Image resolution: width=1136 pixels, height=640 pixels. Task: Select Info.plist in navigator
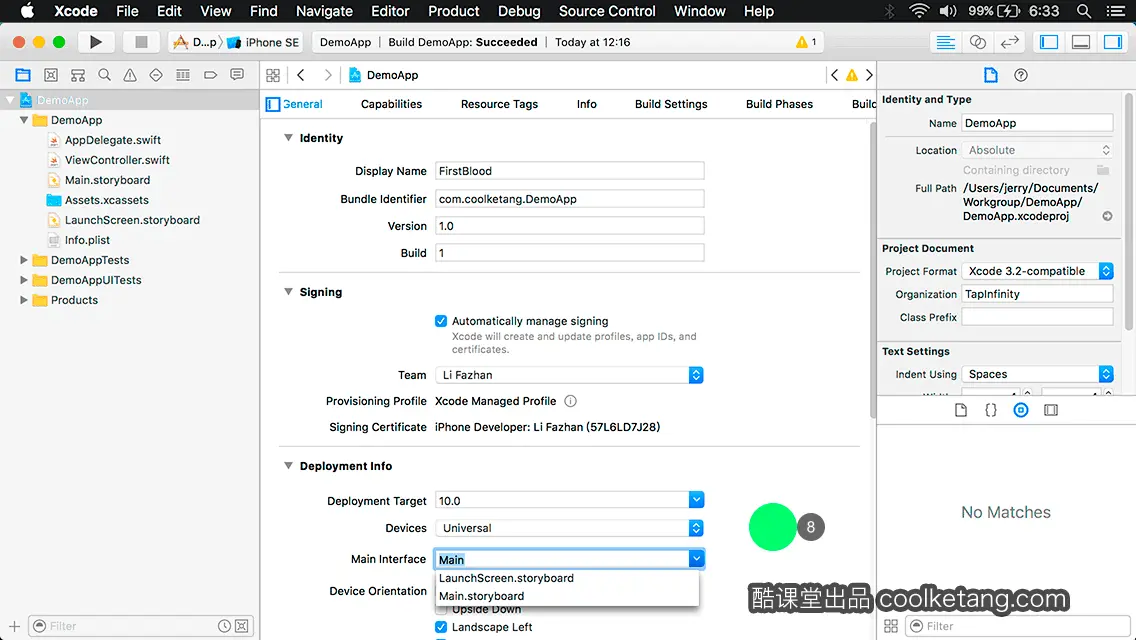87,240
